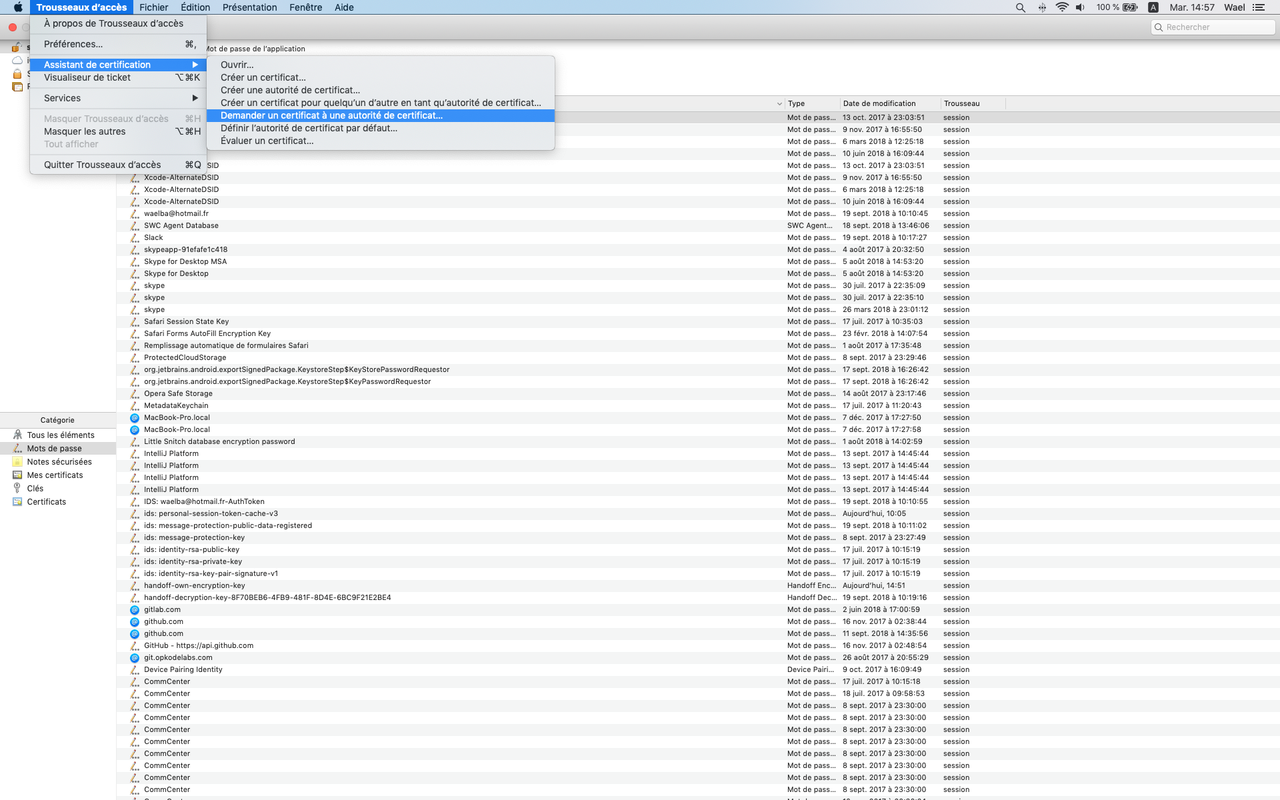1280x800 pixels.
Task: Click the icon beside Little Snitch entry
Action: 135,441
